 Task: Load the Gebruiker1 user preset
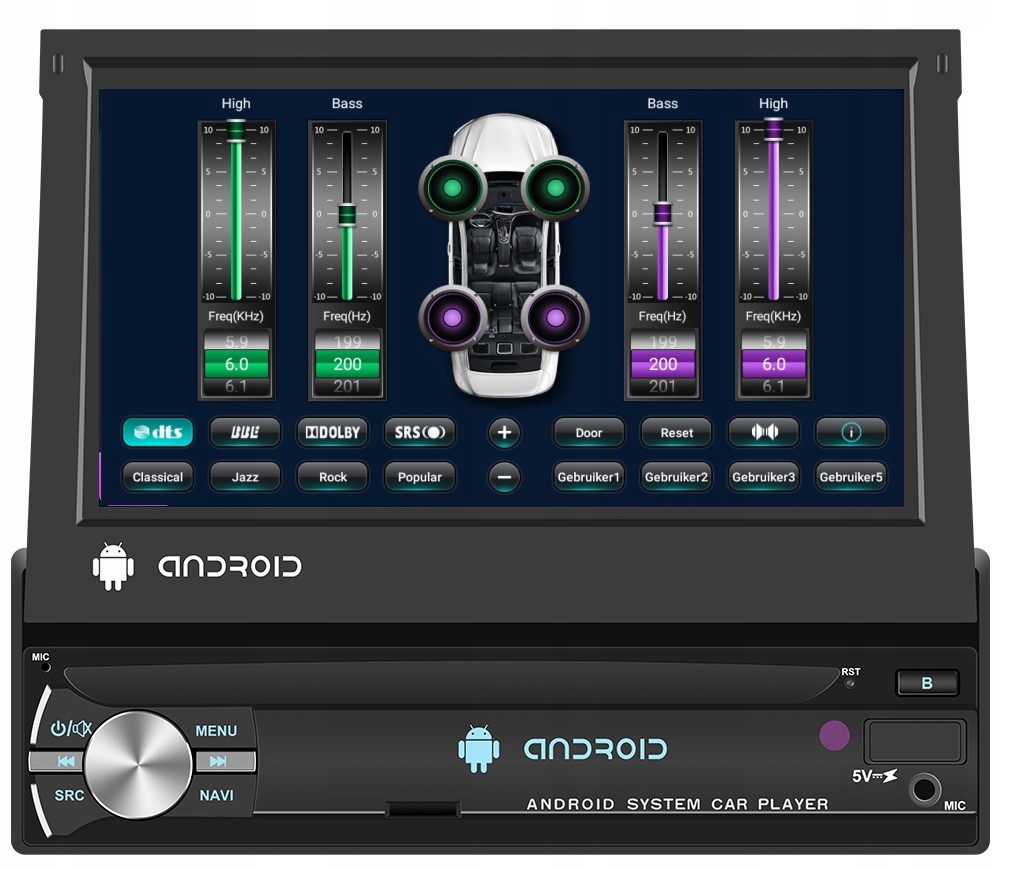pos(589,477)
